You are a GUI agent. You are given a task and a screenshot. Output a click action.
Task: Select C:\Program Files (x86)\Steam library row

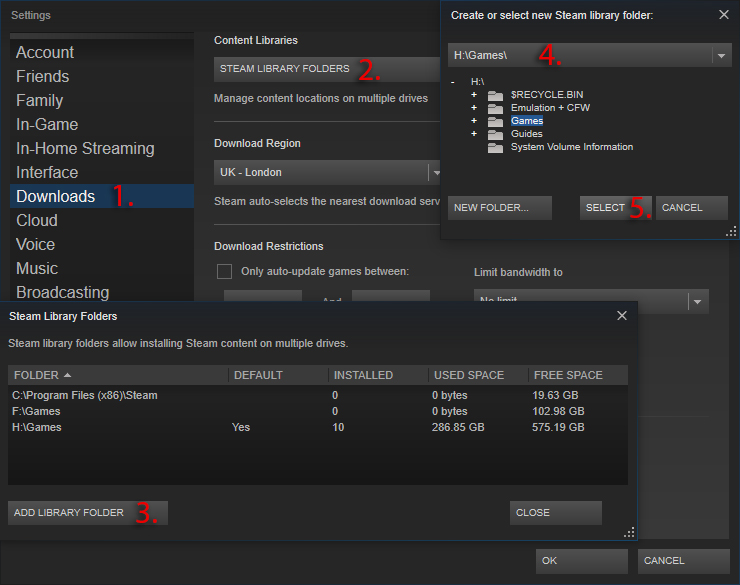coord(318,395)
